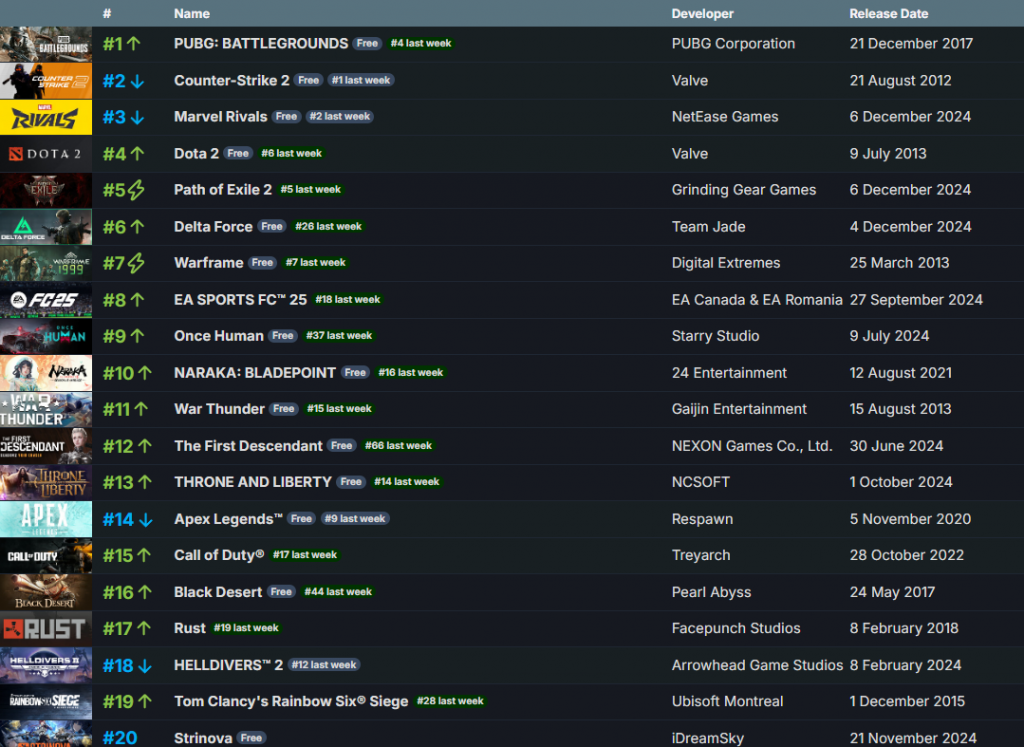This screenshot has width=1024, height=747.
Task: Click the up arrow beside rank #8
Action: (x=137, y=300)
